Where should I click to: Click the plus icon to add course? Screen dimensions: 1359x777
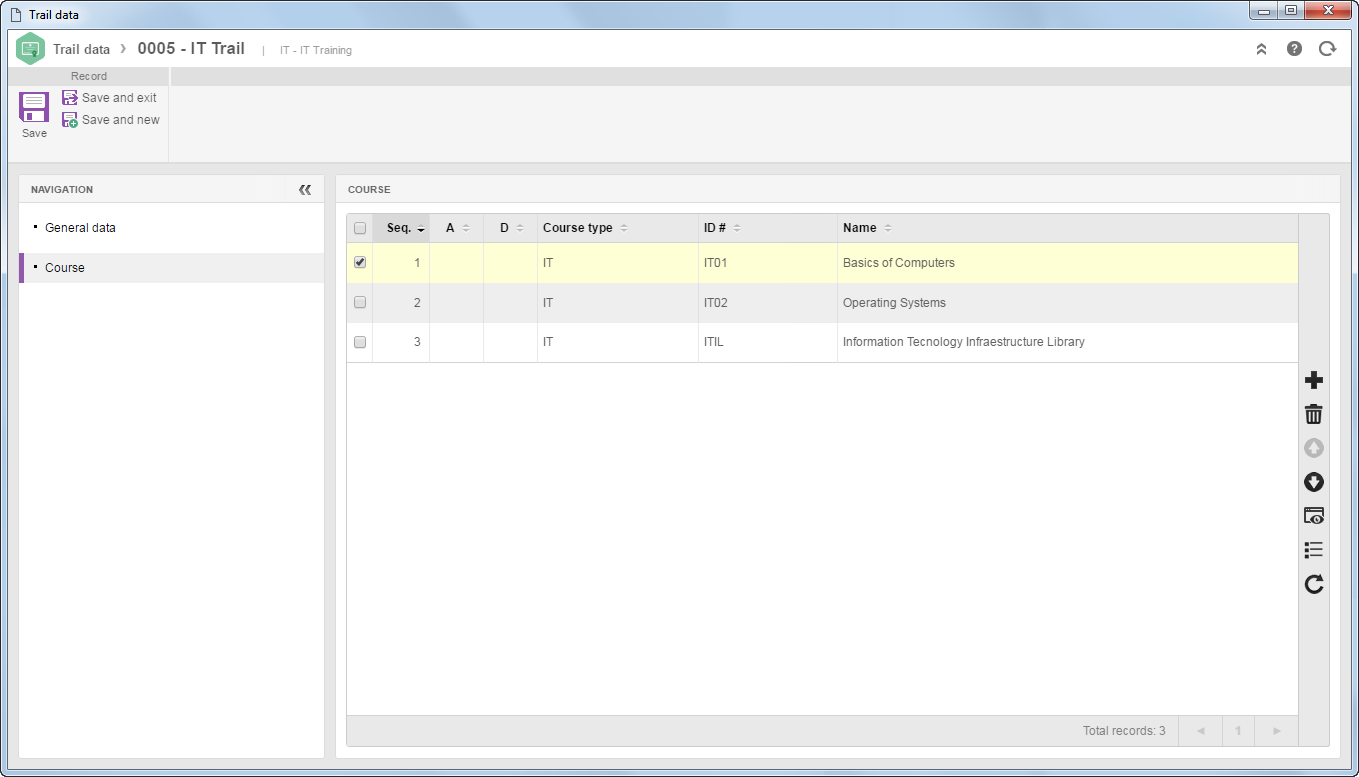pyautogui.click(x=1314, y=380)
